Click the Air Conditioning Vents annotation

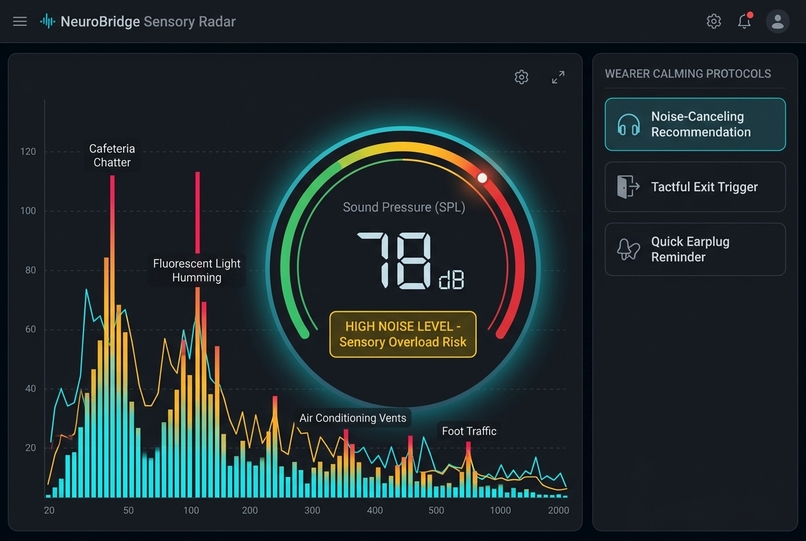point(353,418)
